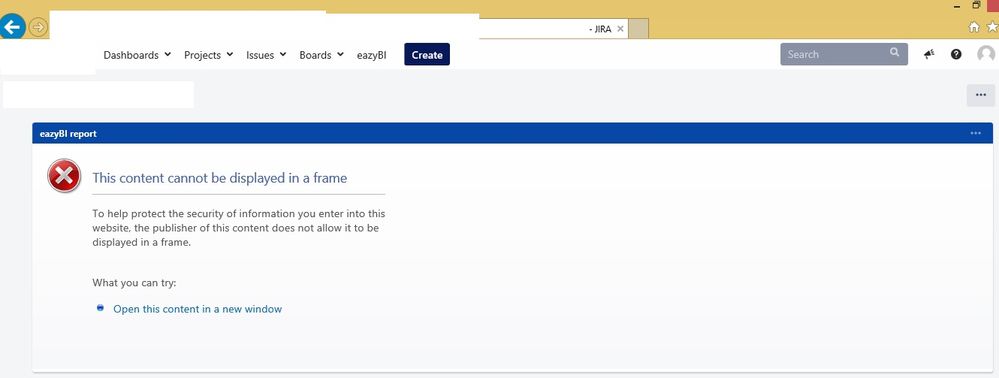Select the JIRA browser tab
This screenshot has width=999, height=378.
553,29
